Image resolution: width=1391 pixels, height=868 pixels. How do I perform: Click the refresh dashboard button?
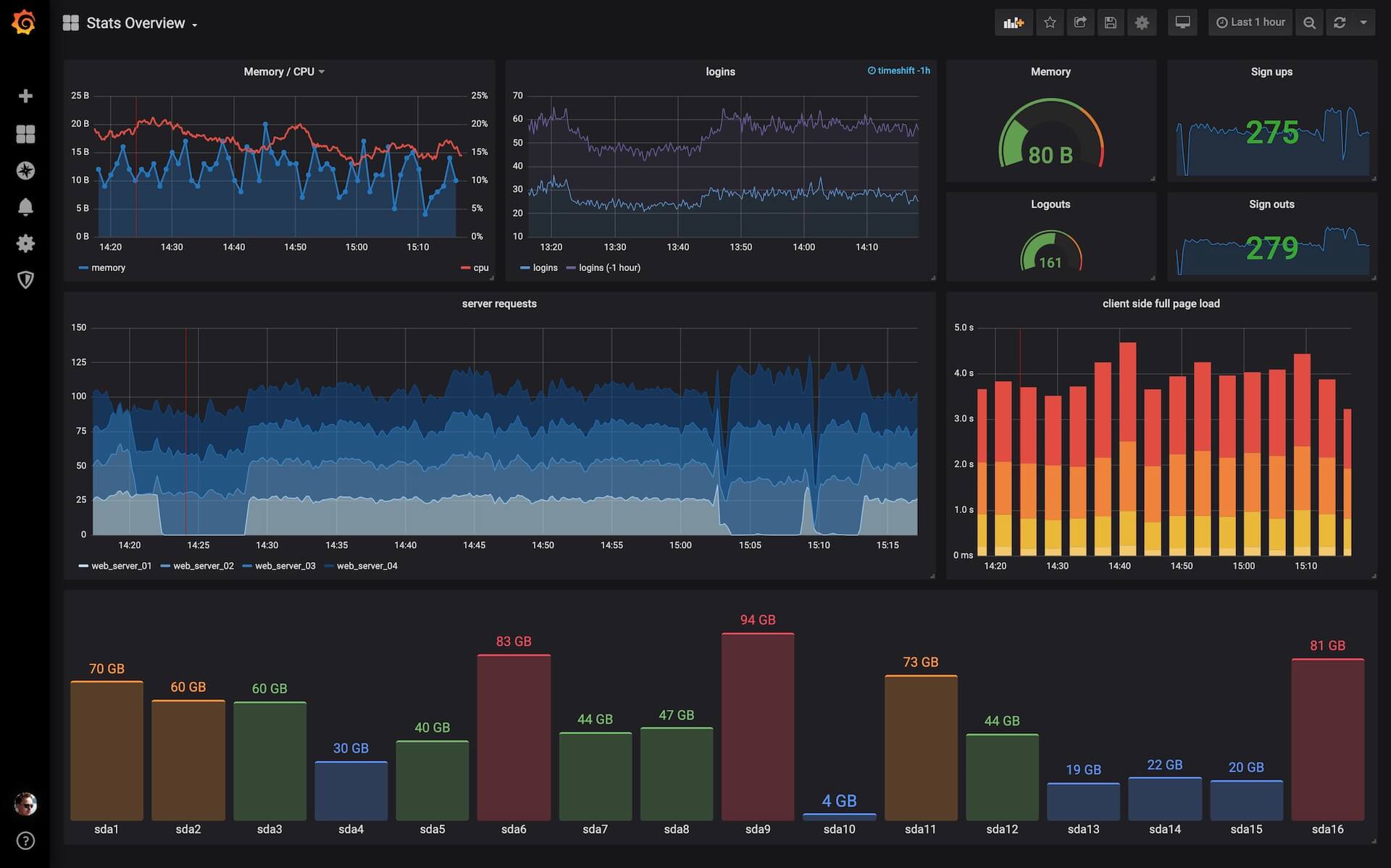point(1340,21)
